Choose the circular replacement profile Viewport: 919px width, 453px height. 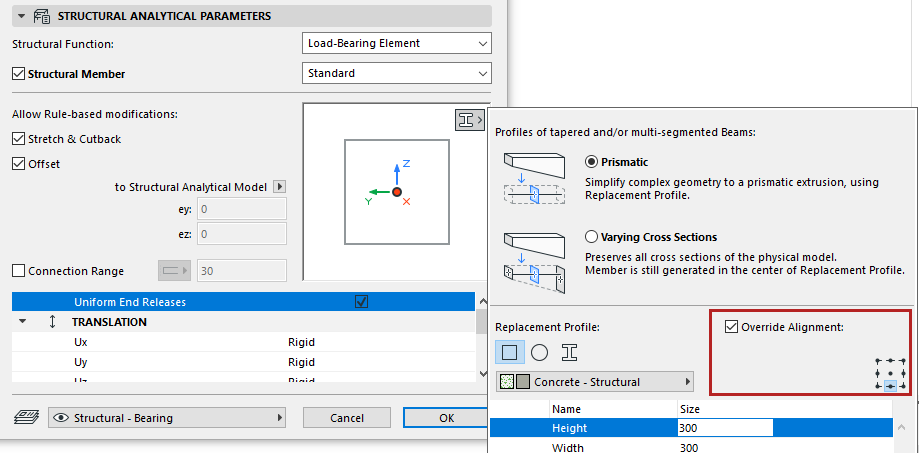point(539,352)
